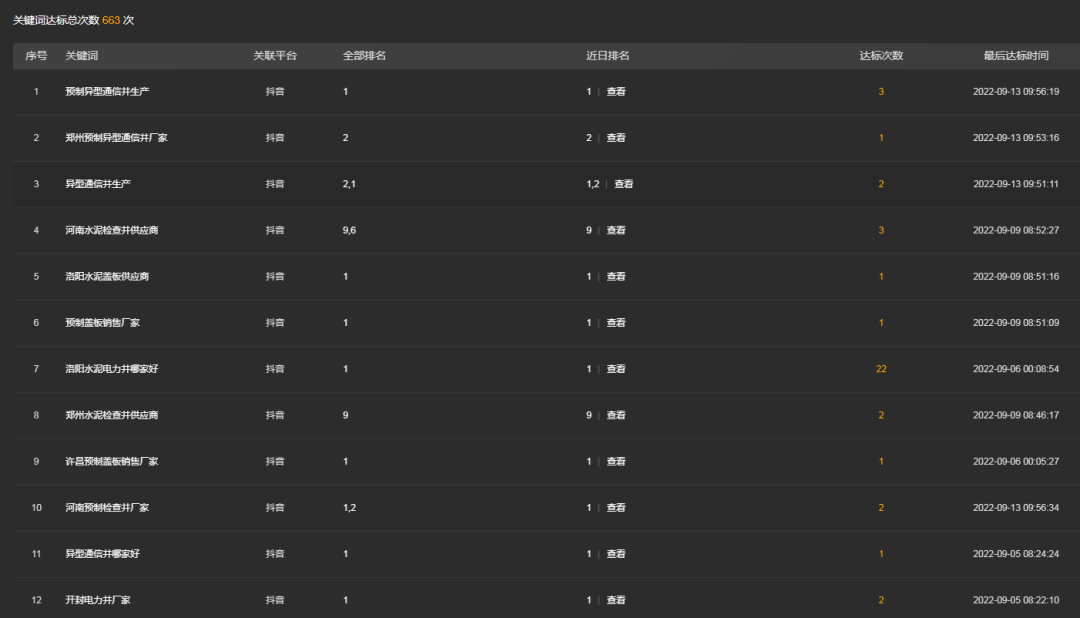Open 查看 for 开封电力井厂家 row
The height and width of the screenshot is (618, 1080).
[x=616, y=600]
